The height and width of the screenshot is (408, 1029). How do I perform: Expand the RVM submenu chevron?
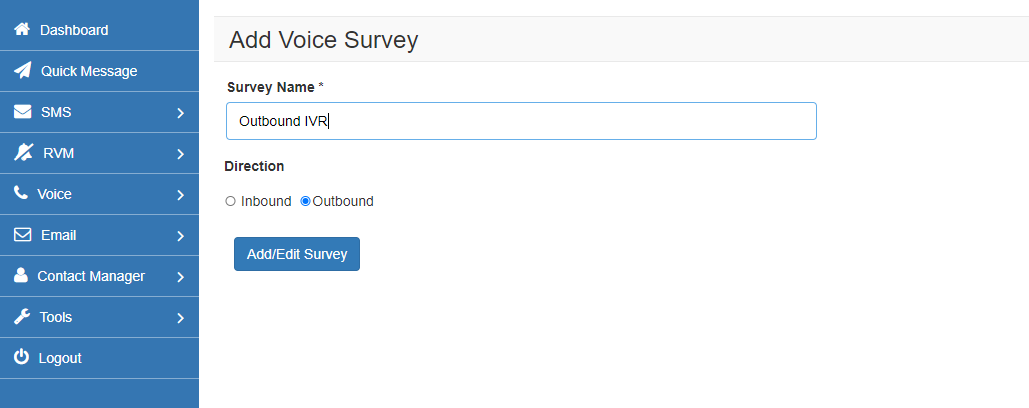tap(180, 154)
